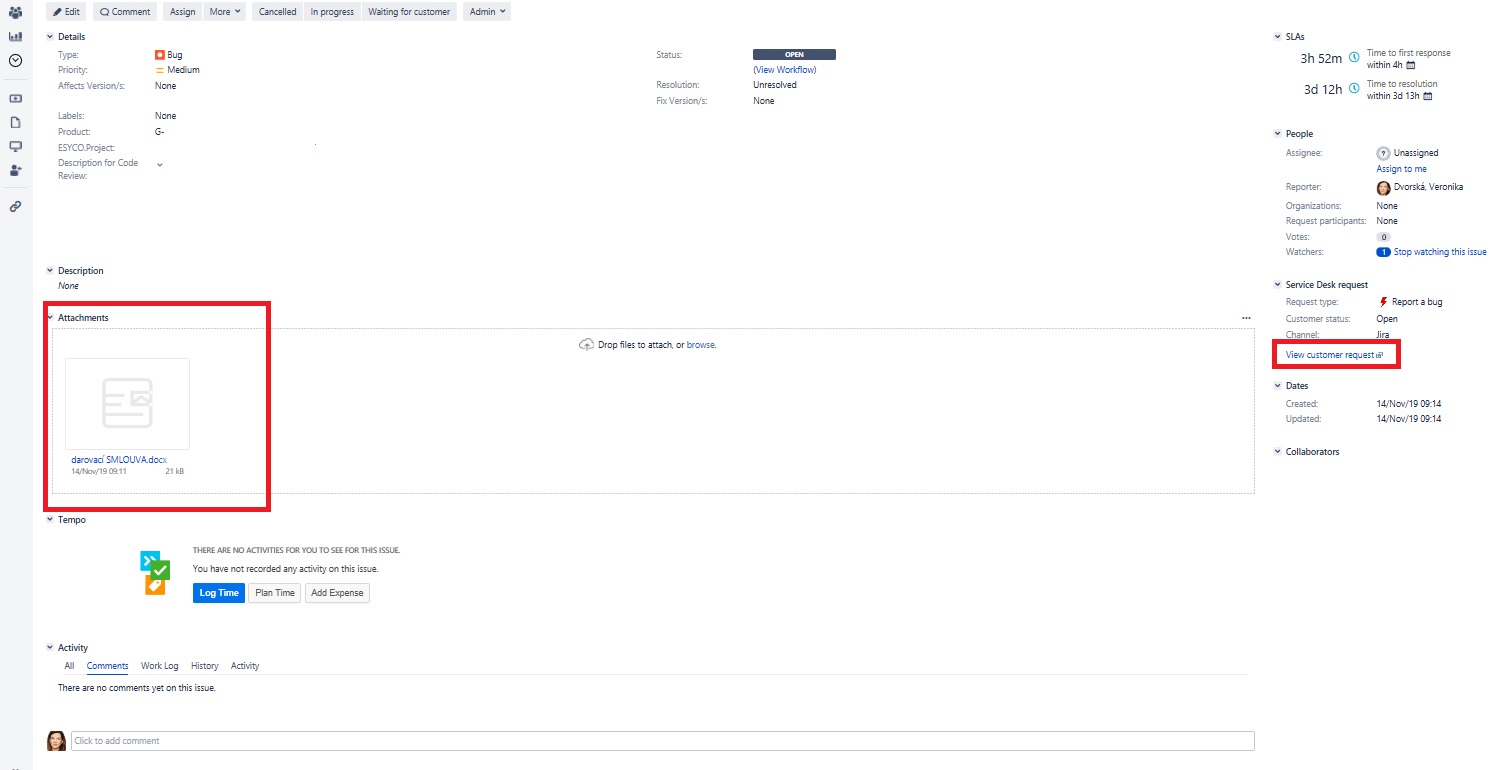
Task: Collapse the Description section
Action: [50, 271]
